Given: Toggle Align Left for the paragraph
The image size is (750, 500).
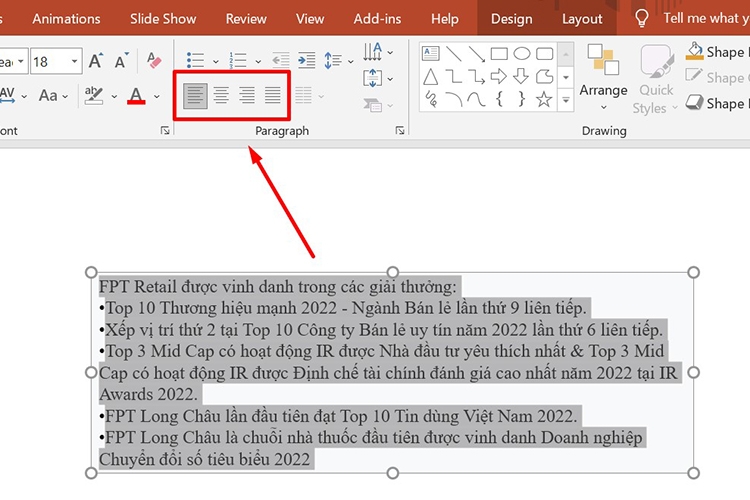Looking at the screenshot, I should point(195,96).
